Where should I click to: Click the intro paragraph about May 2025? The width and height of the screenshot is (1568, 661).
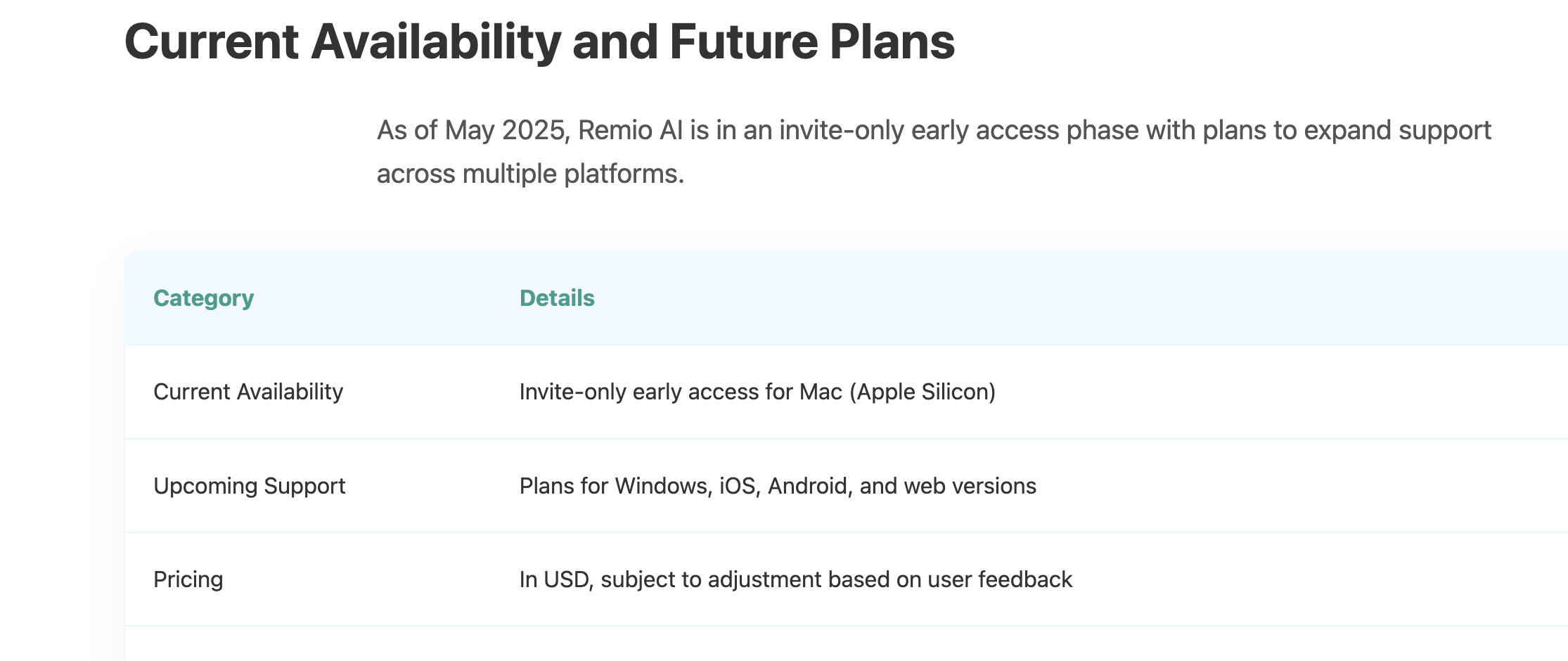[934, 152]
